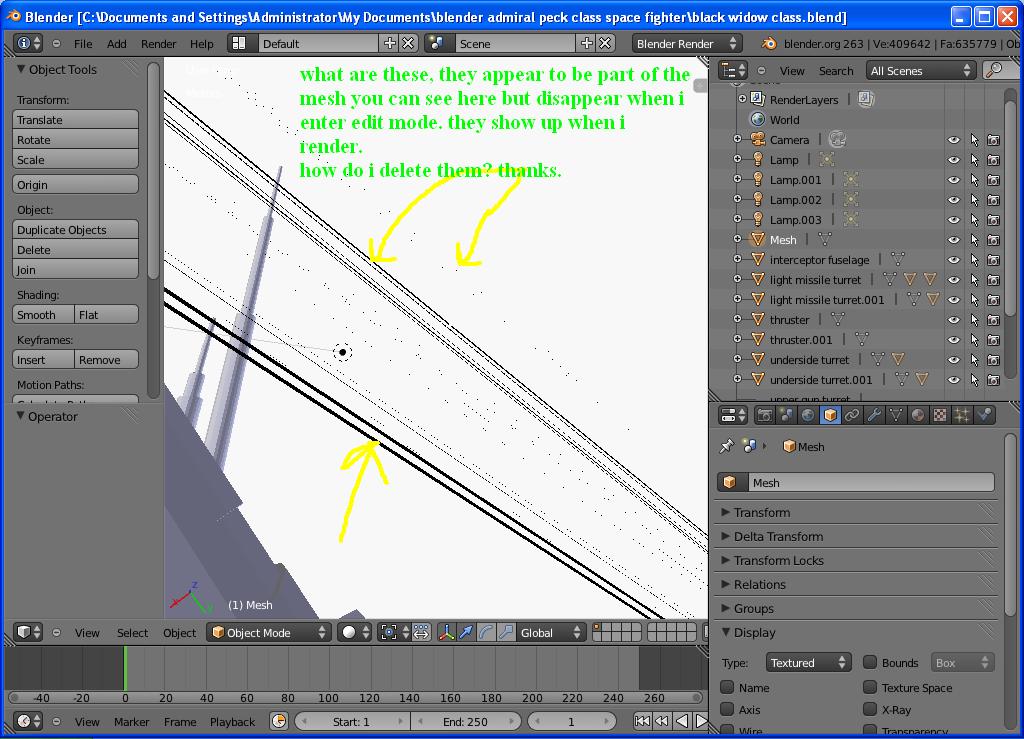Viewport: 1024px width, 739px height.
Task: Toggle renderability camera for thruster.001
Action: (x=994, y=340)
